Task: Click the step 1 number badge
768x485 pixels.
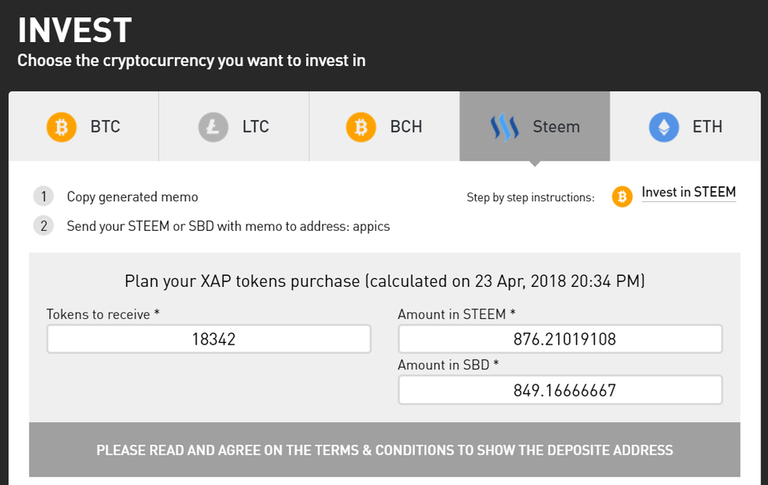Action: [43, 196]
